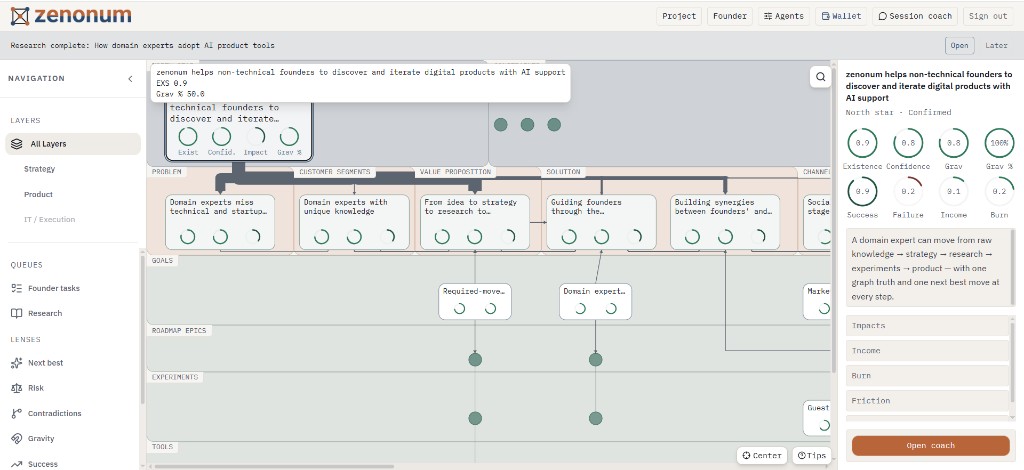The height and width of the screenshot is (470, 1024).
Task: Activate Next best sparkle icon
Action: 17,363
